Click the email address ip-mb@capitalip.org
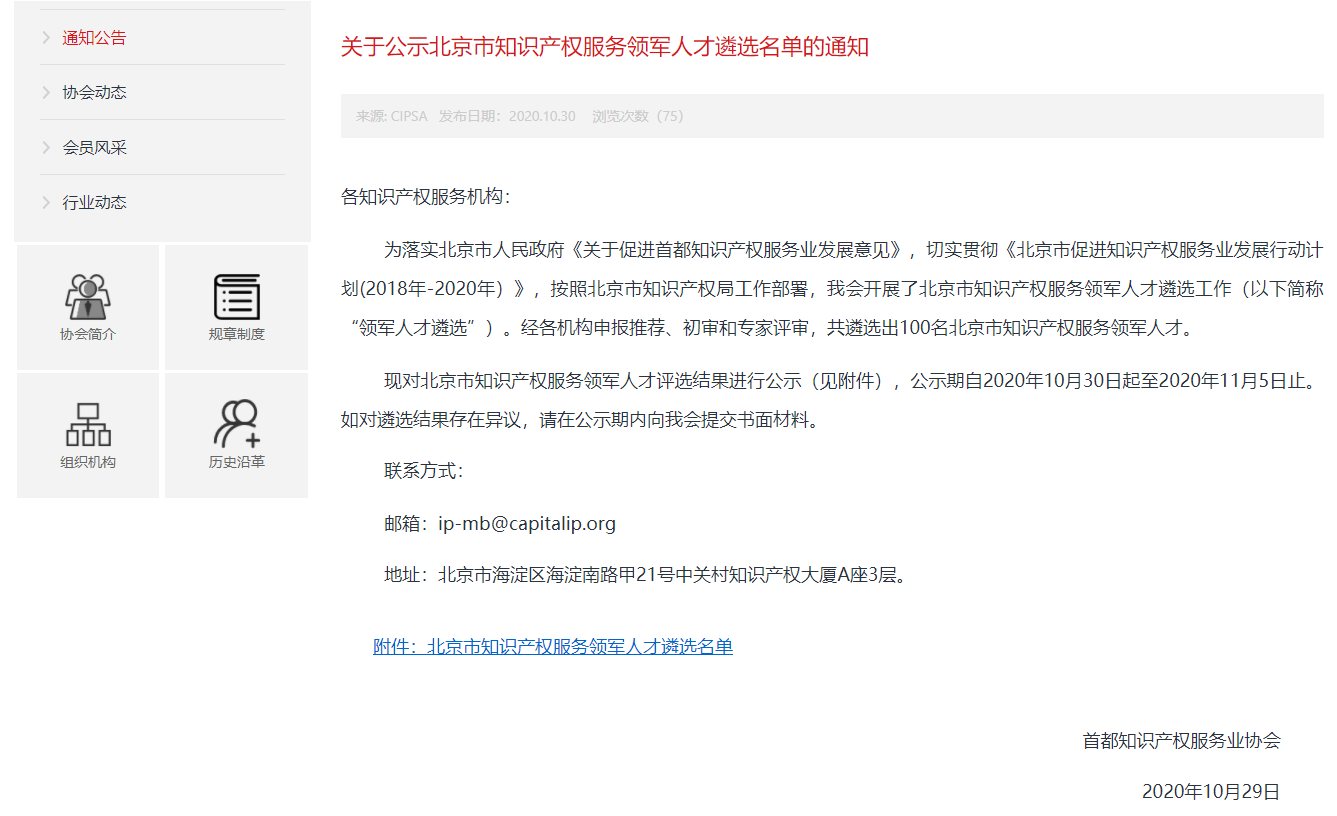This screenshot has height=816, width=1337. point(527,524)
